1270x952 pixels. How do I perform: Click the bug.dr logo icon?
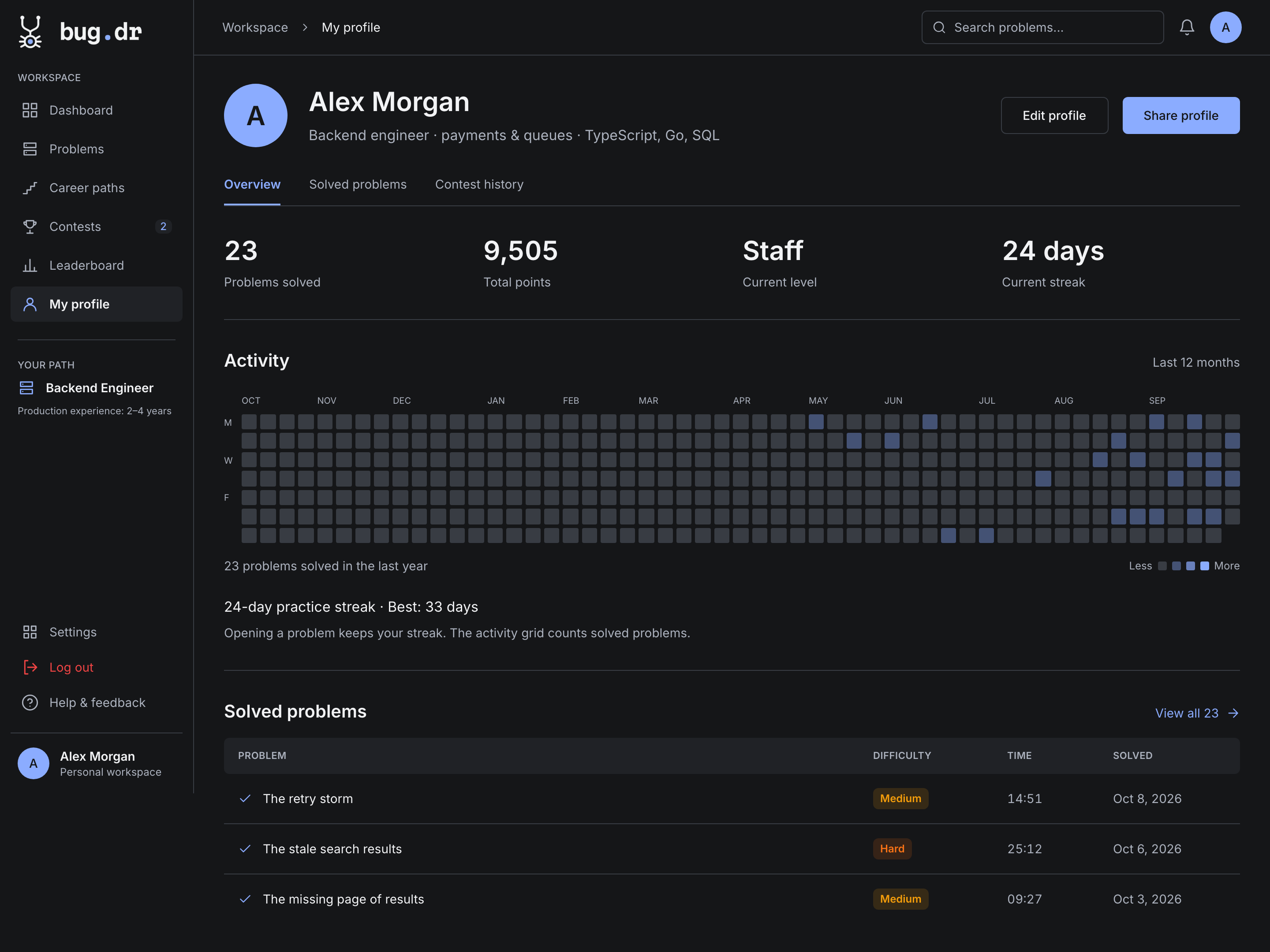[30, 32]
